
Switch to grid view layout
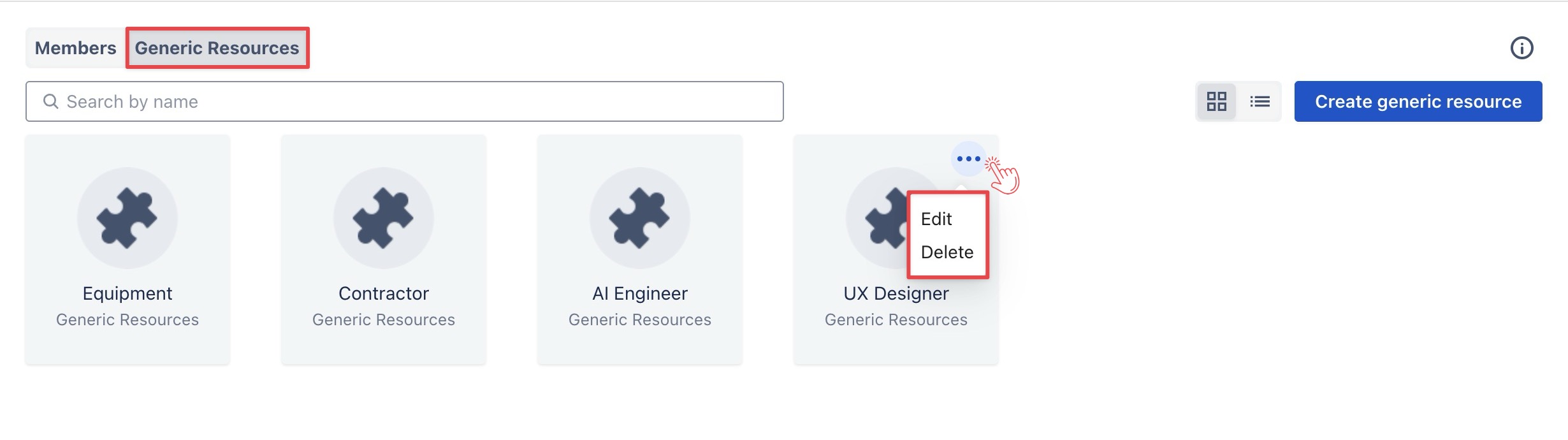point(1216,101)
